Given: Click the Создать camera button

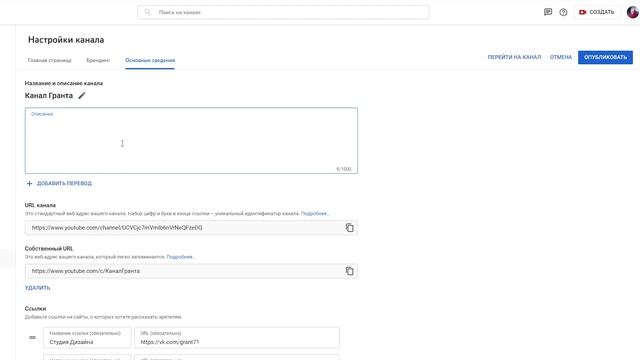Looking at the screenshot, I should point(597,12).
